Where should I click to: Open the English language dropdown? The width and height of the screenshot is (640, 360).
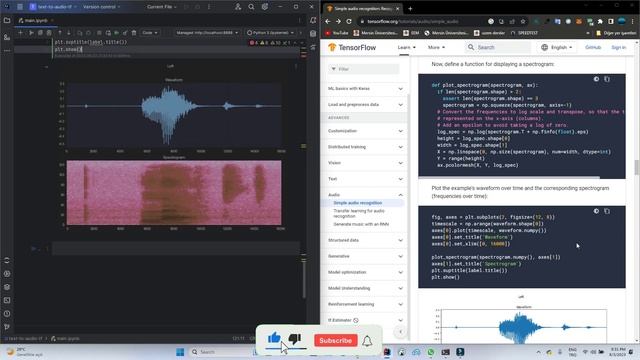coord(557,47)
